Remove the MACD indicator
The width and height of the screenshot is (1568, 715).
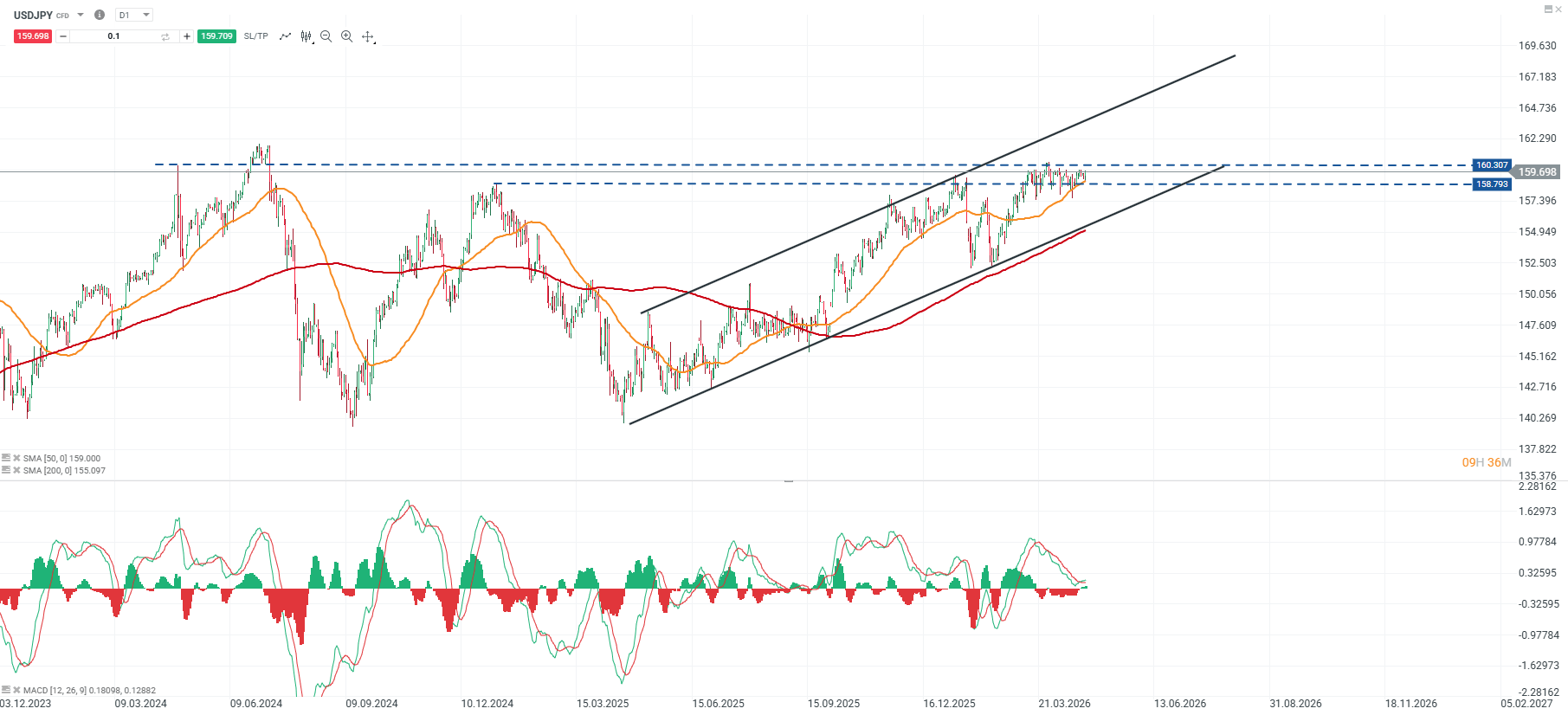[16, 690]
